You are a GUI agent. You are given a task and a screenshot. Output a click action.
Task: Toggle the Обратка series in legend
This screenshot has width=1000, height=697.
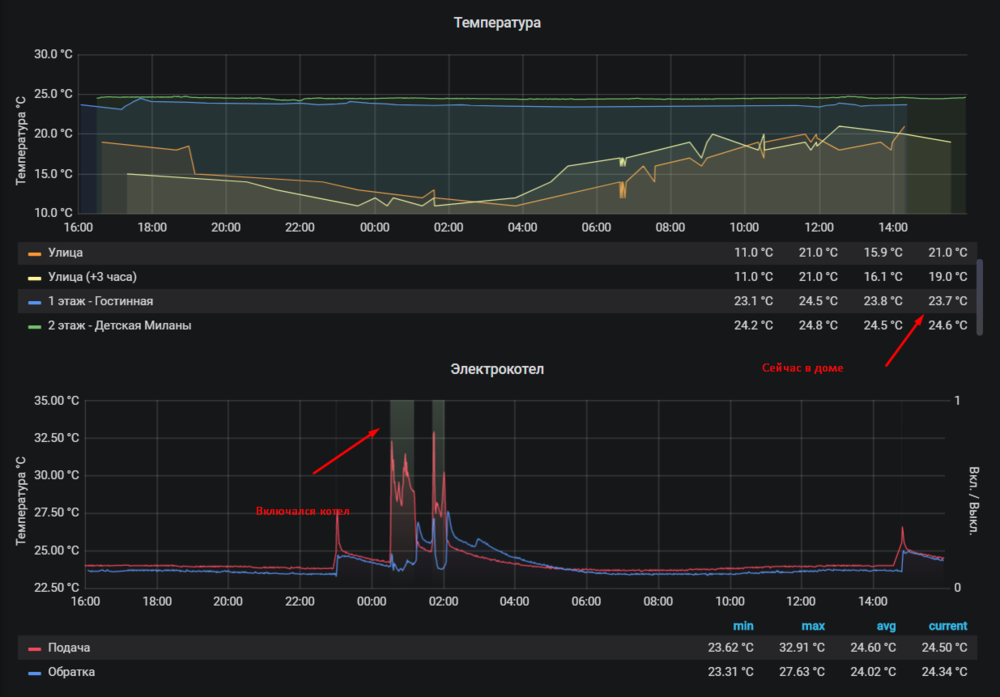pyautogui.click(x=71, y=671)
